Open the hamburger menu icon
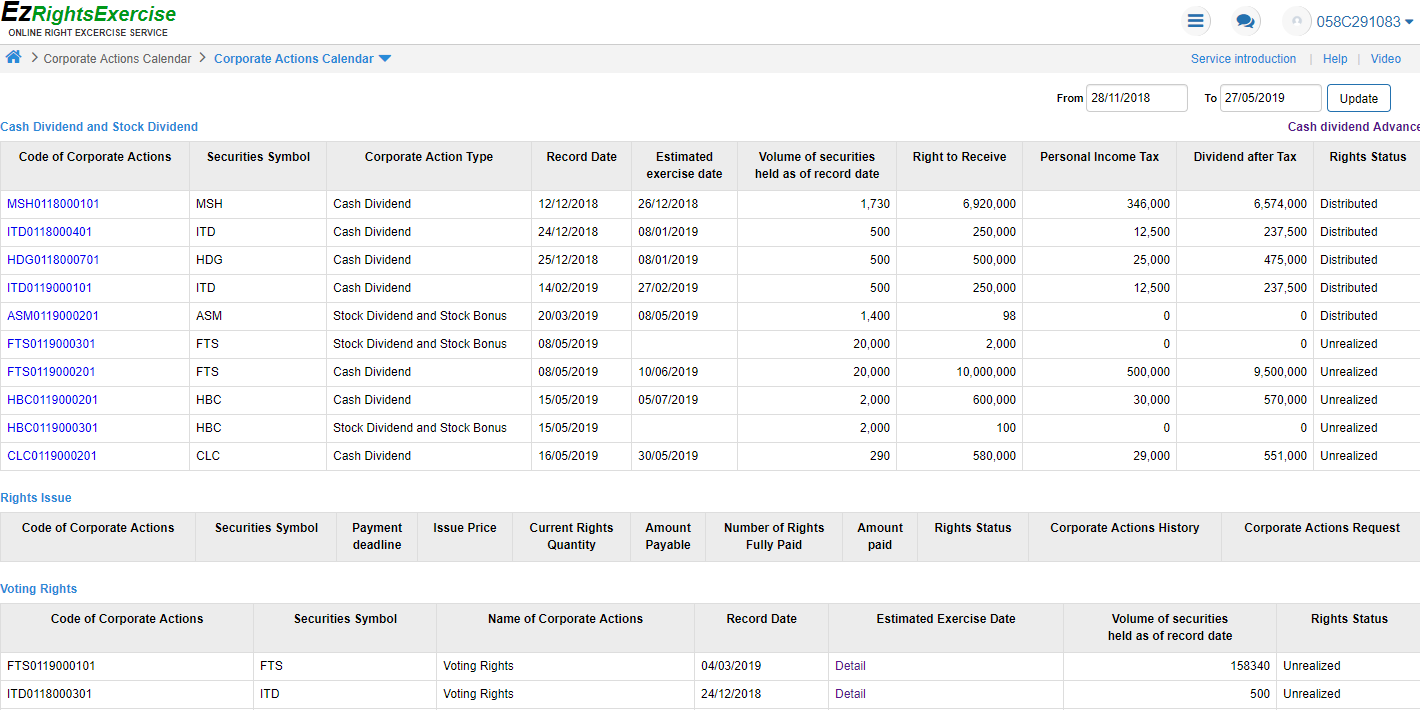 [x=1195, y=21]
